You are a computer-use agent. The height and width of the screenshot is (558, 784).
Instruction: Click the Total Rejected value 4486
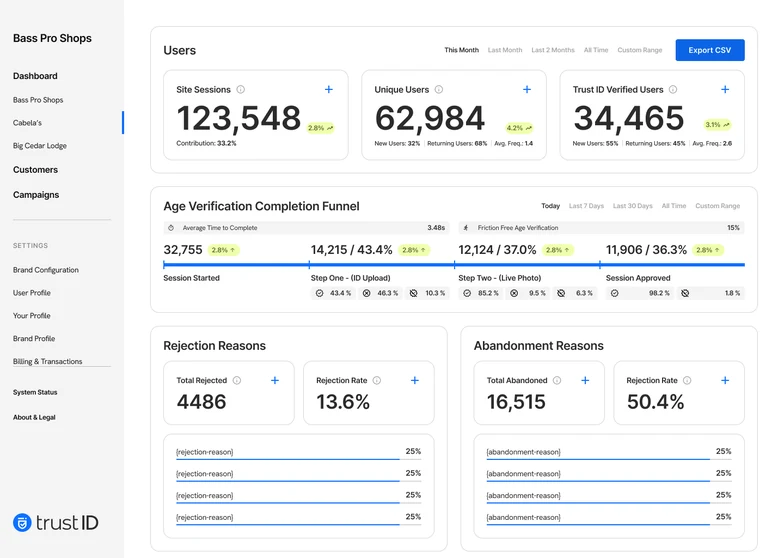tap(202, 402)
